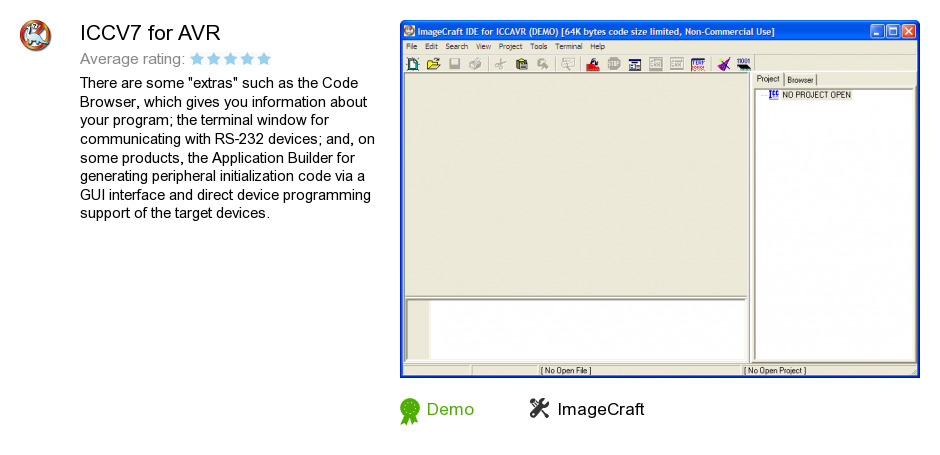Screen dimensions: 940x455
Task: Click the Paste clipboard icon
Action: point(522,64)
